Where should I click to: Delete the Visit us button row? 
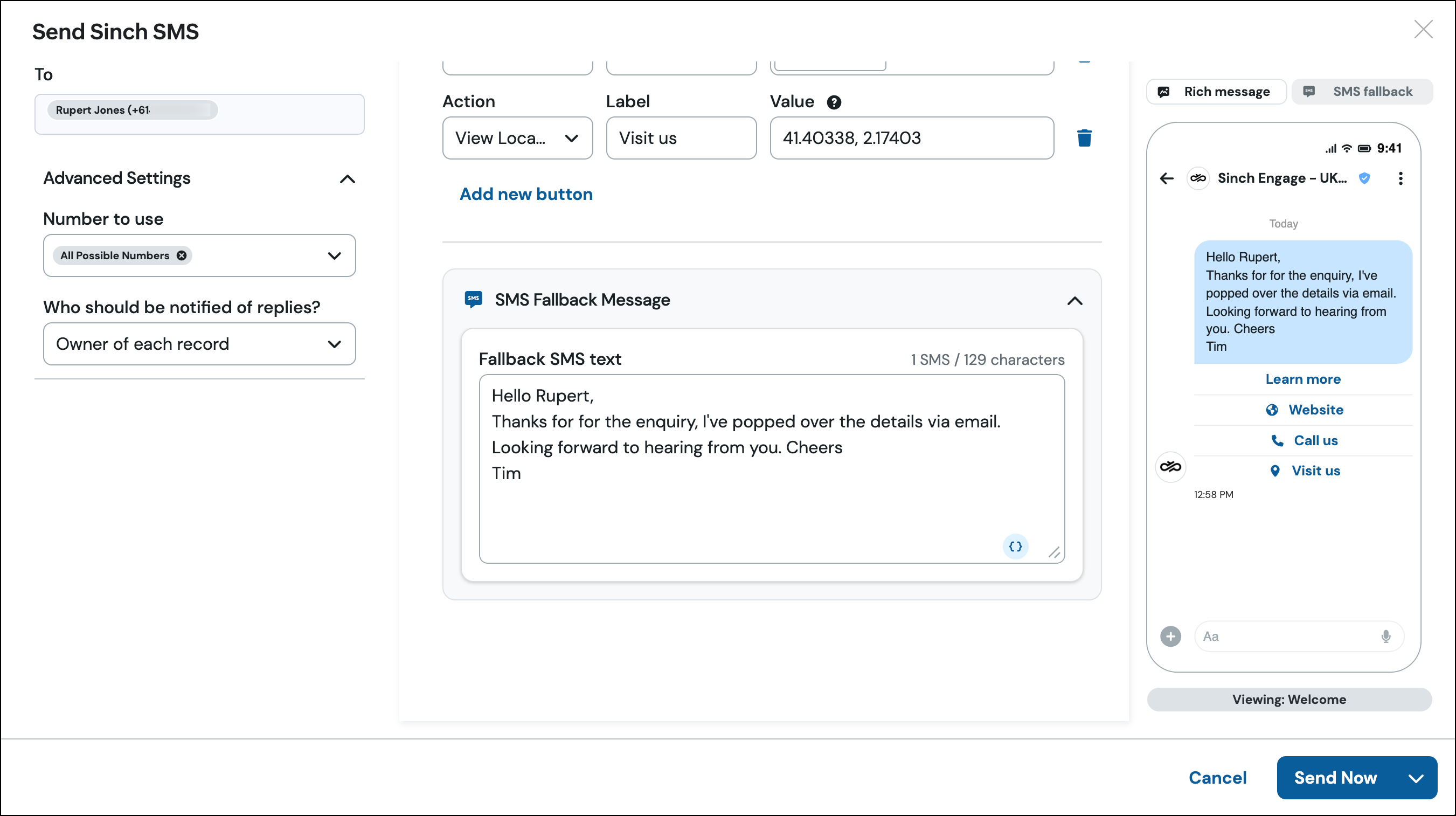(x=1084, y=138)
